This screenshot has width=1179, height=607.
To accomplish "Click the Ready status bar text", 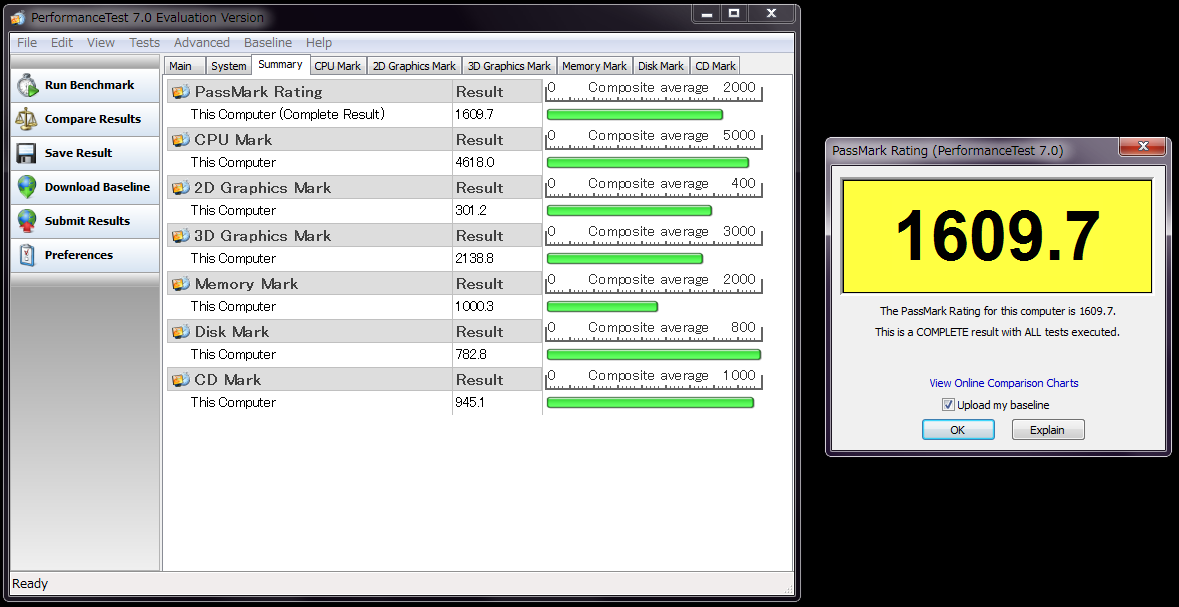I will pyautogui.click(x=30, y=584).
